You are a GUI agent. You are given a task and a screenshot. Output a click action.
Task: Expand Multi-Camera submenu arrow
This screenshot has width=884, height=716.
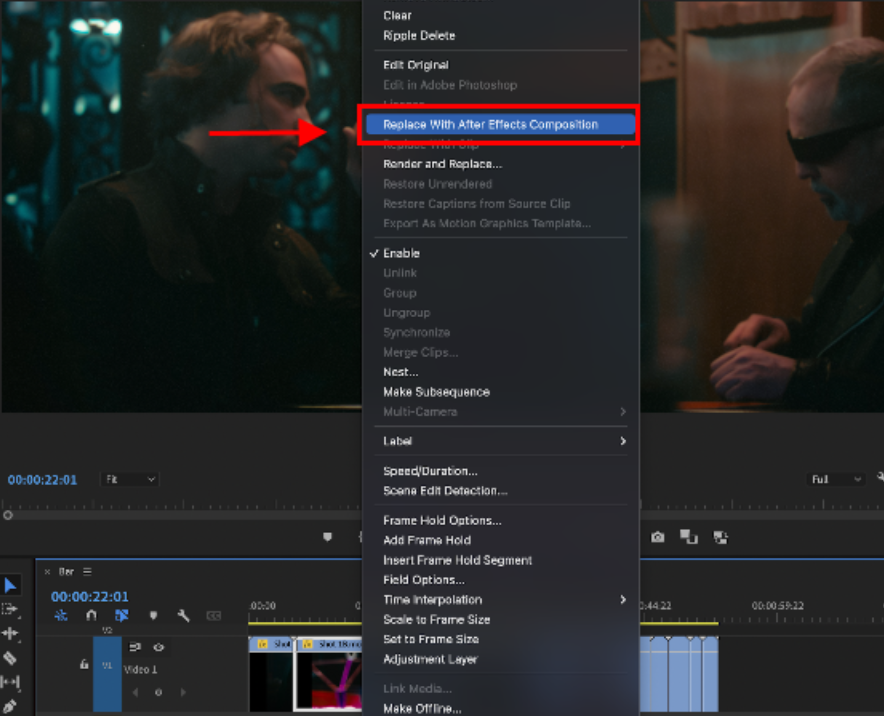click(x=623, y=412)
